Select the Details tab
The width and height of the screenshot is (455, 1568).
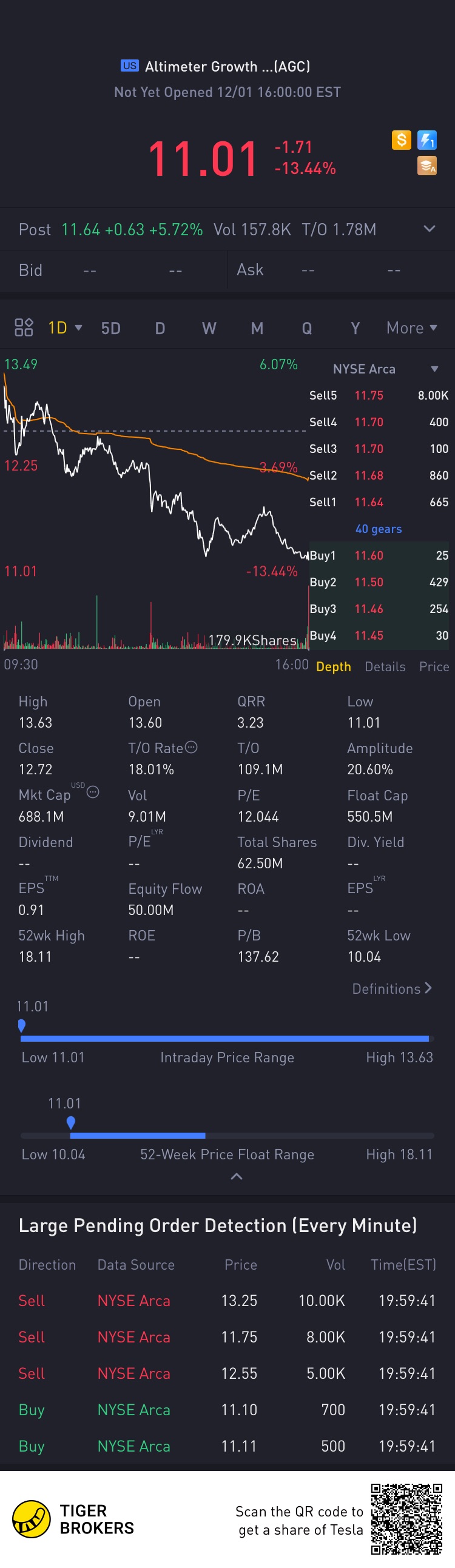tap(385, 666)
